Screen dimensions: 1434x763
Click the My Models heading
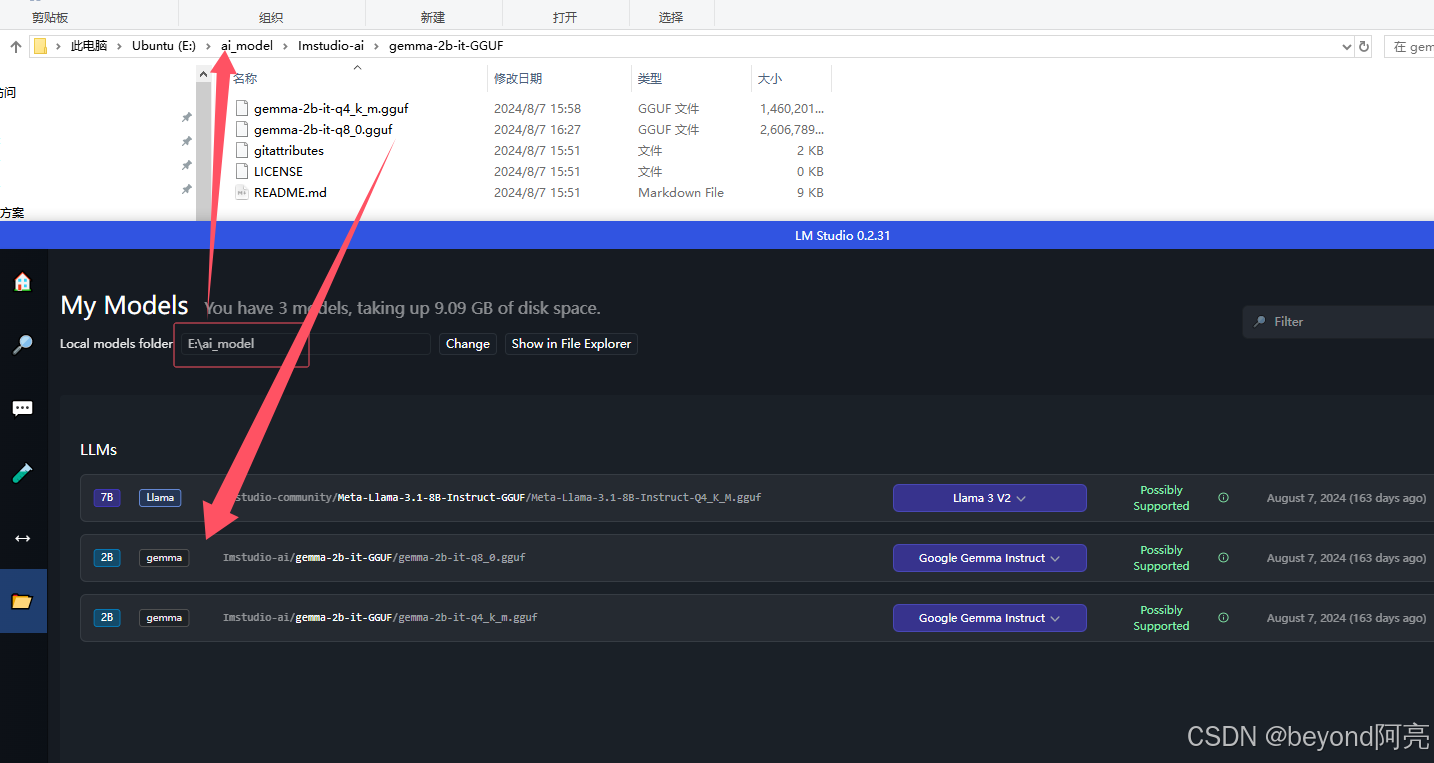point(124,305)
